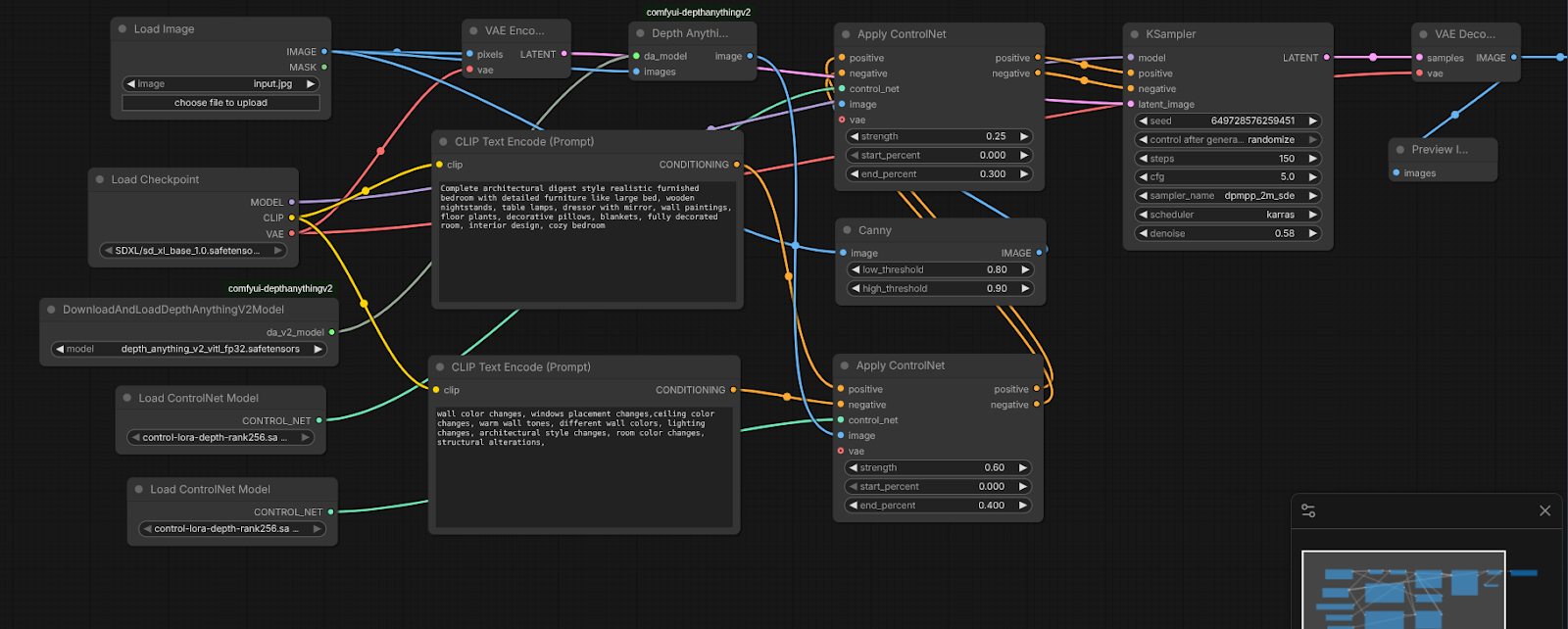Close the minimap panel with the X
Viewport: 1568px width, 629px height.
(1545, 510)
